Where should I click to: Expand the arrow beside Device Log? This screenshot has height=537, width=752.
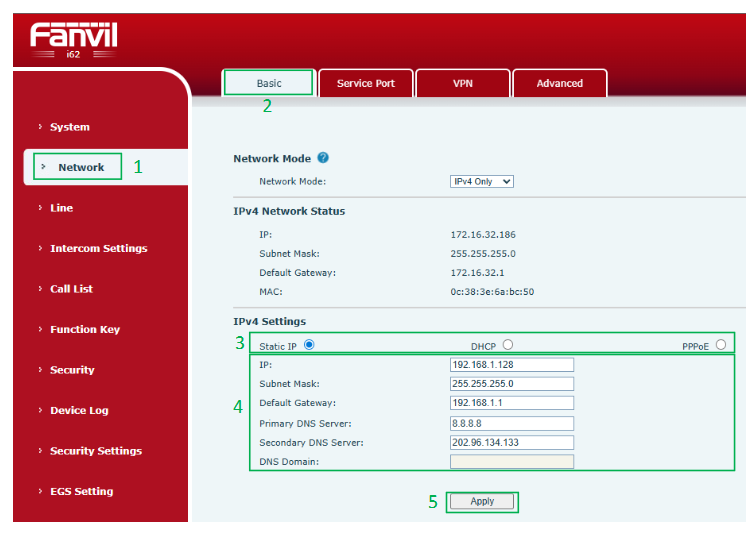(40, 410)
